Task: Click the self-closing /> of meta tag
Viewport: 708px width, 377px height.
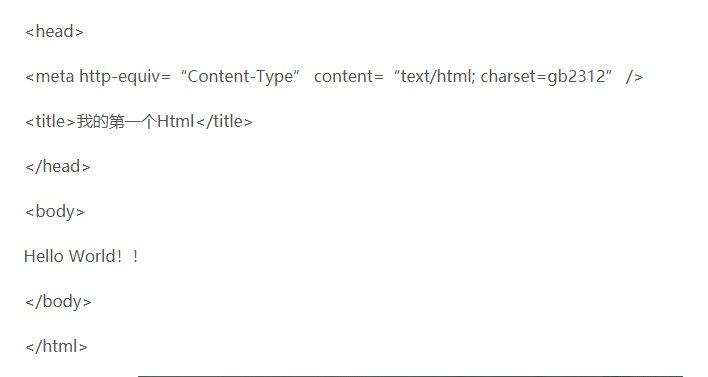Action: [x=634, y=77]
